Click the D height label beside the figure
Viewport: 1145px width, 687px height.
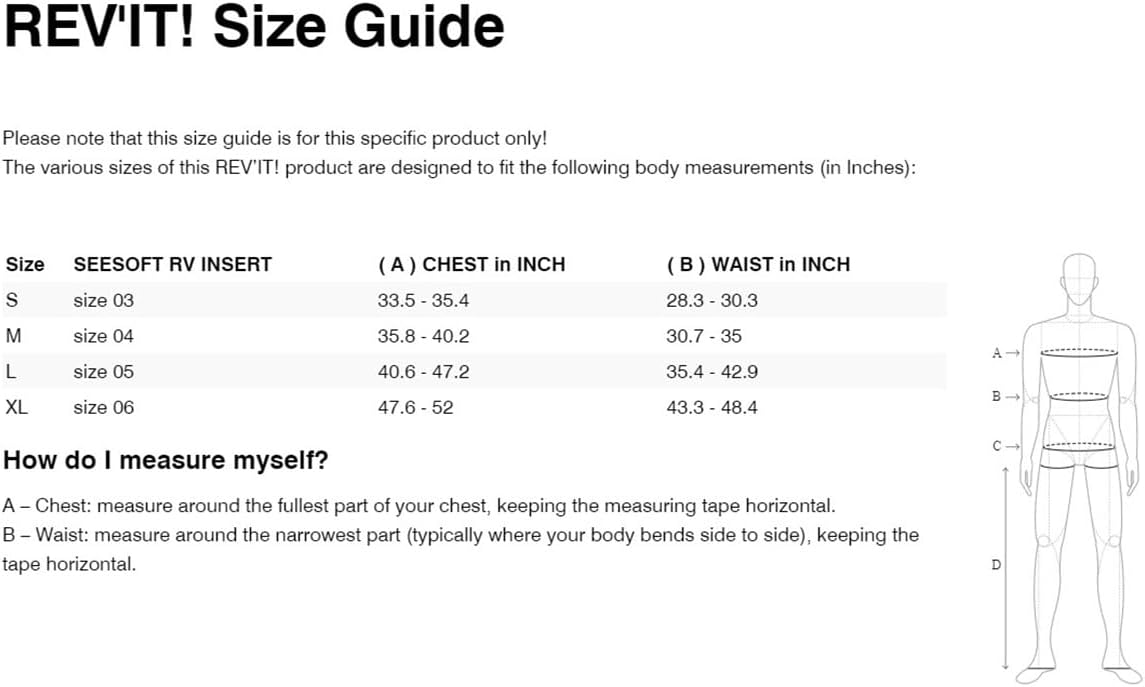[x=995, y=565]
